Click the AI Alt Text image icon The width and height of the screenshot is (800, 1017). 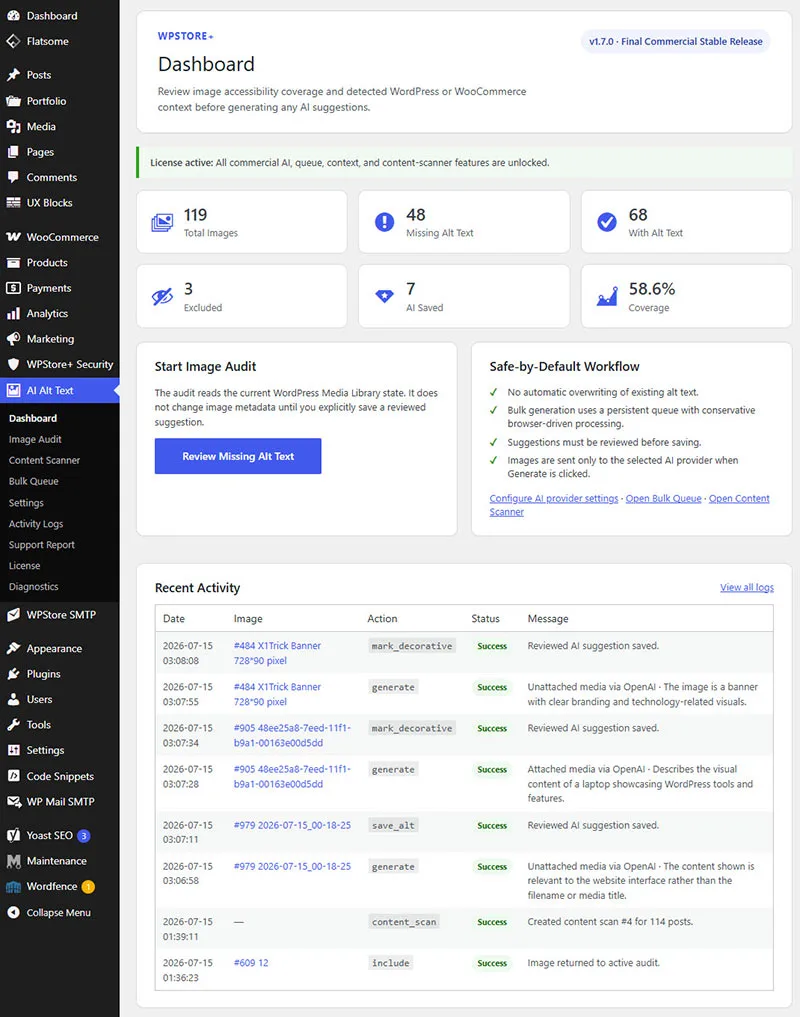click(x=13, y=390)
